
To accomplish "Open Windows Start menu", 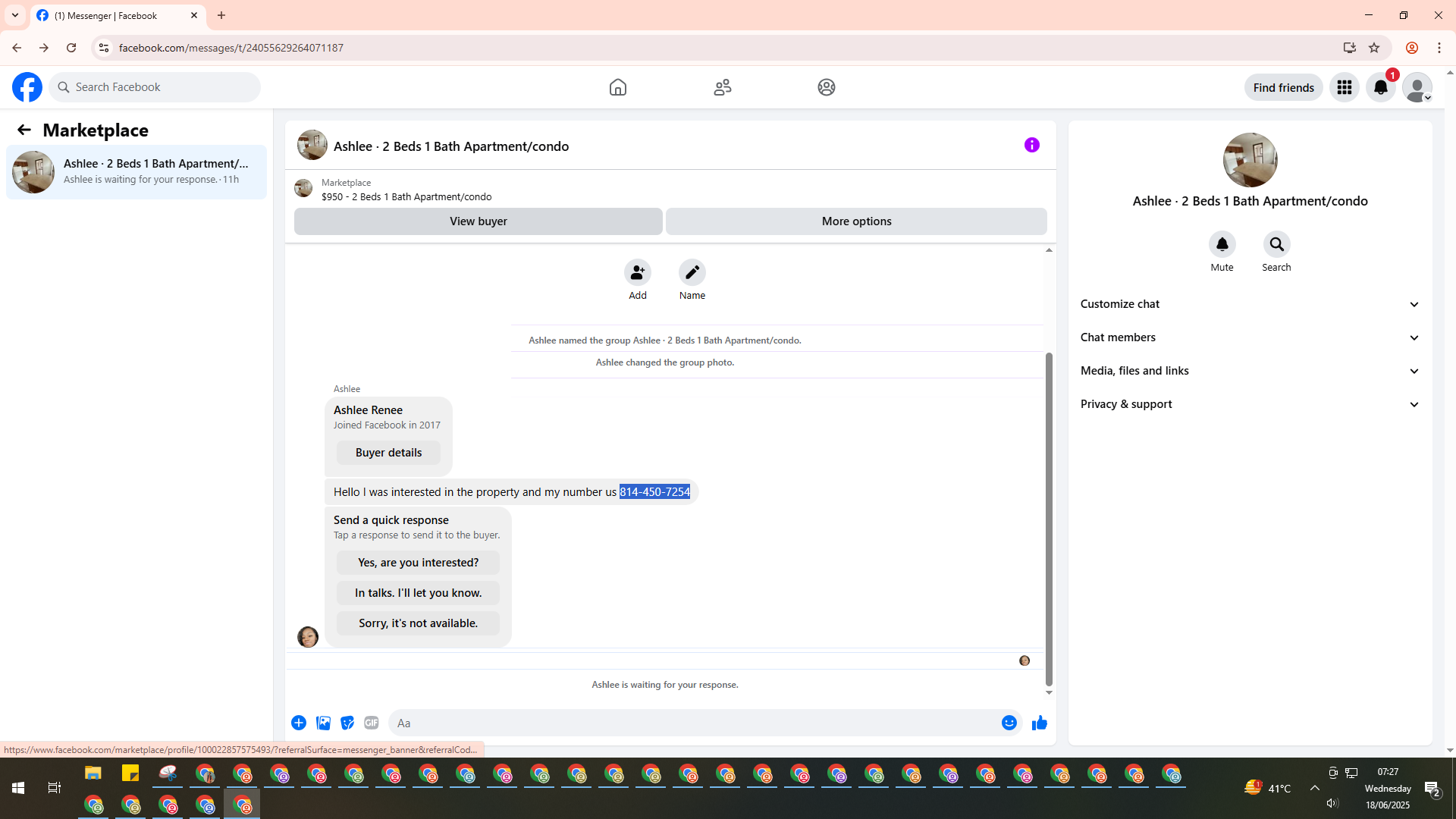I will tap(18, 788).
